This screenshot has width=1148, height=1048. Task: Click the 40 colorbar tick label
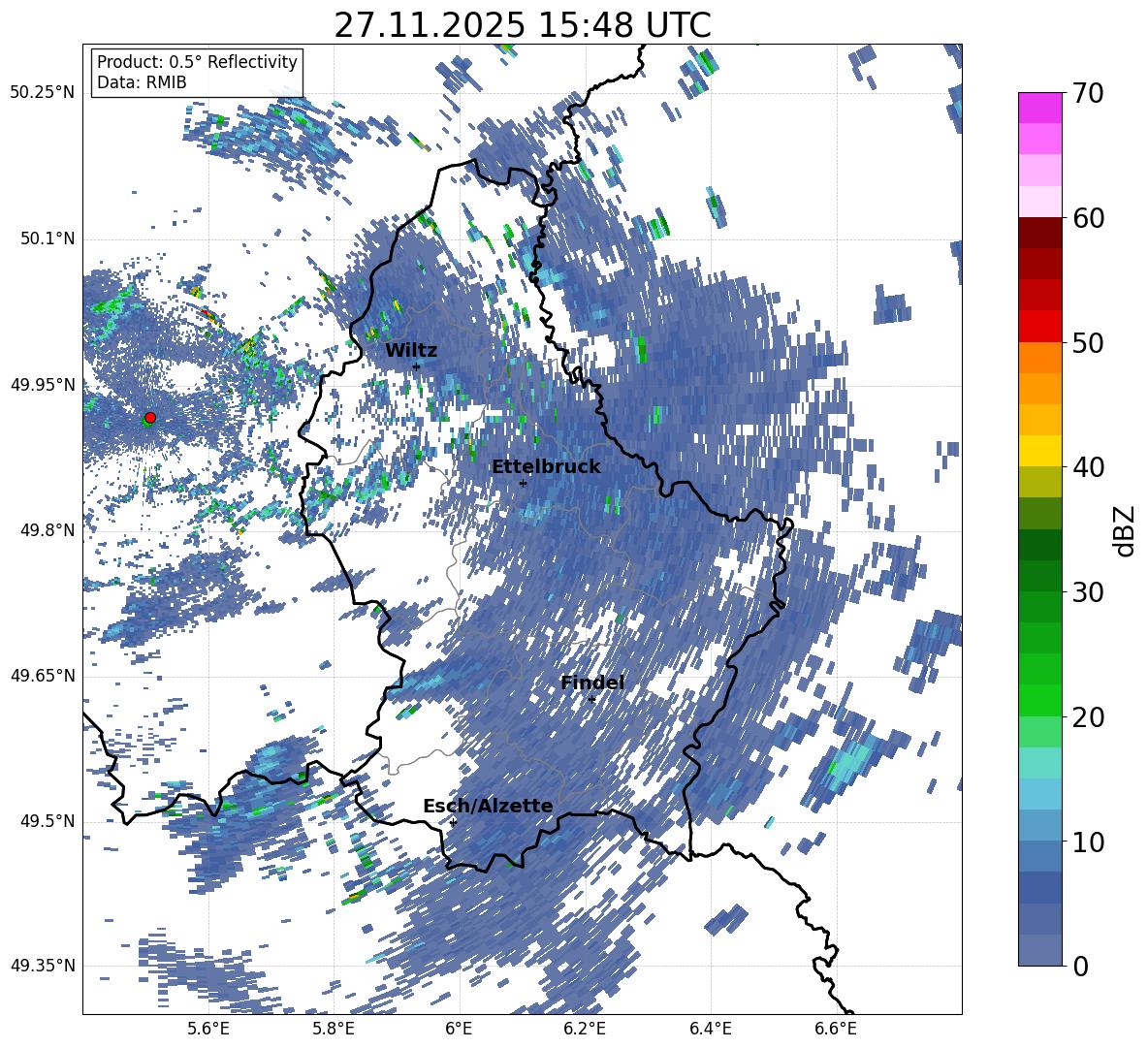pos(1088,467)
